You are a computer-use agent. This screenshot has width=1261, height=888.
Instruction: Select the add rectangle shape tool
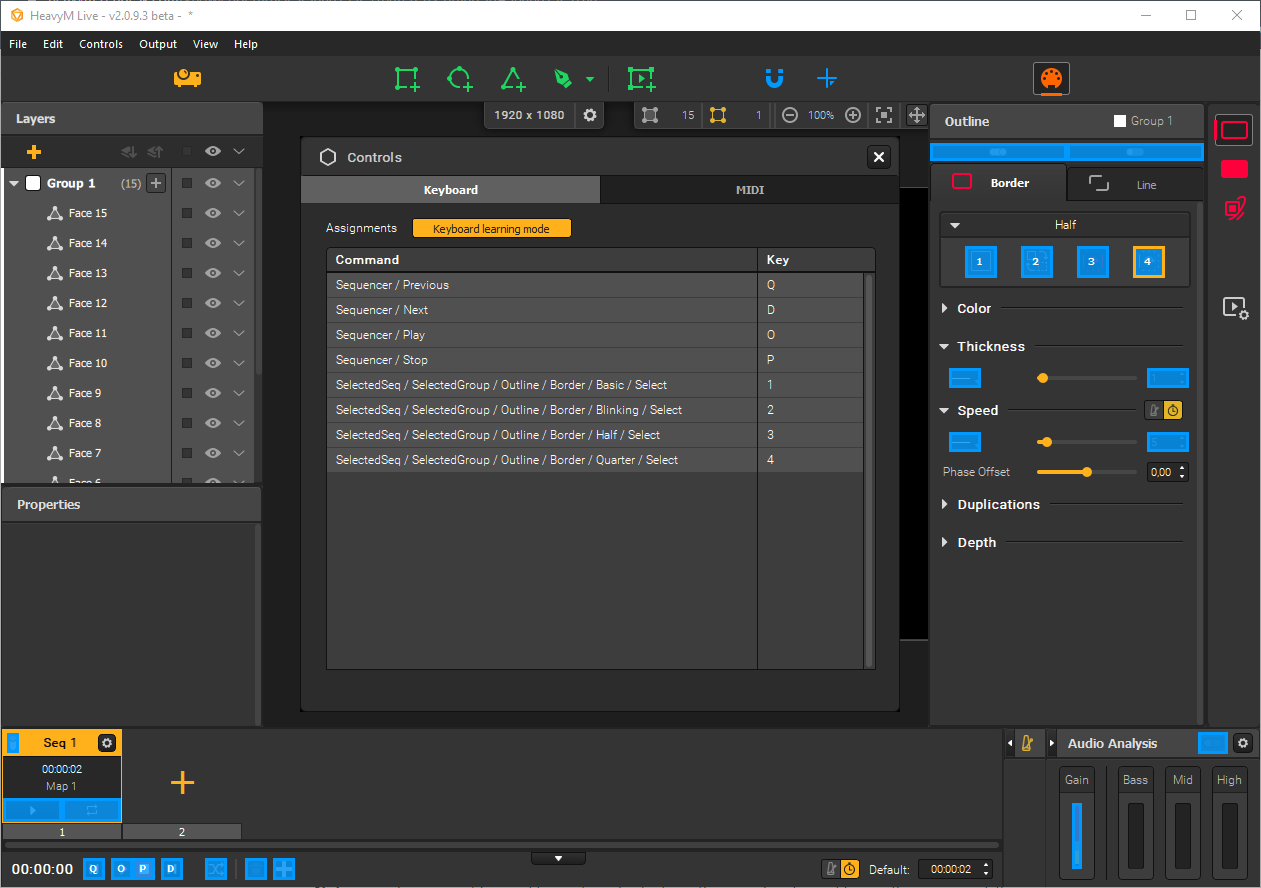pyautogui.click(x=406, y=79)
